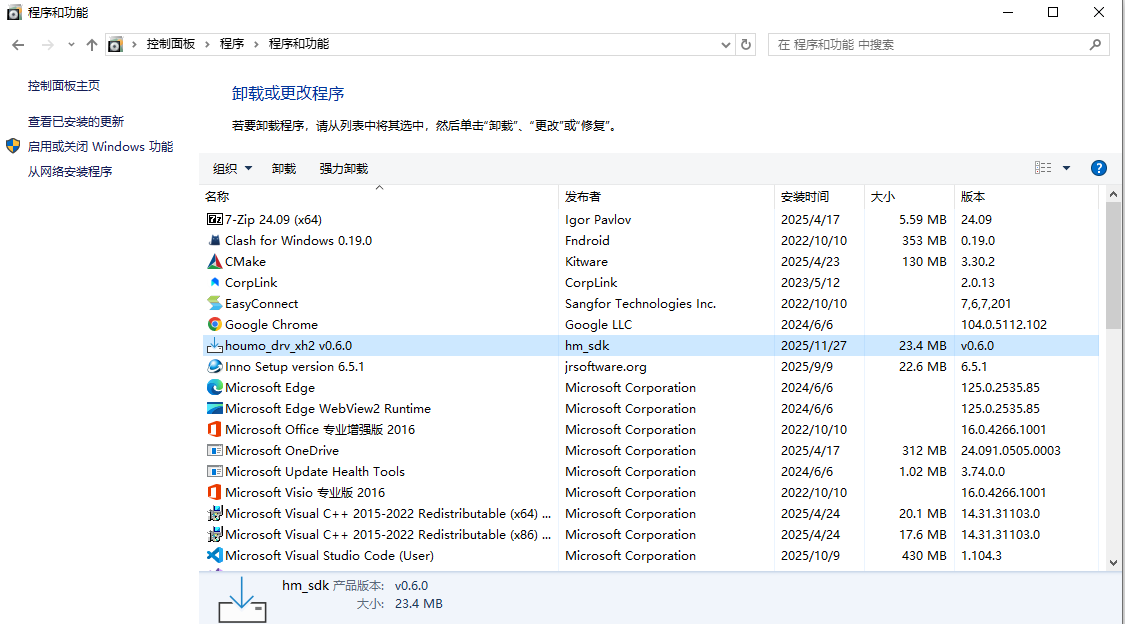Click the Sangfor Technologies Inc. cell
The width and height of the screenshot is (1125, 624).
pos(640,303)
